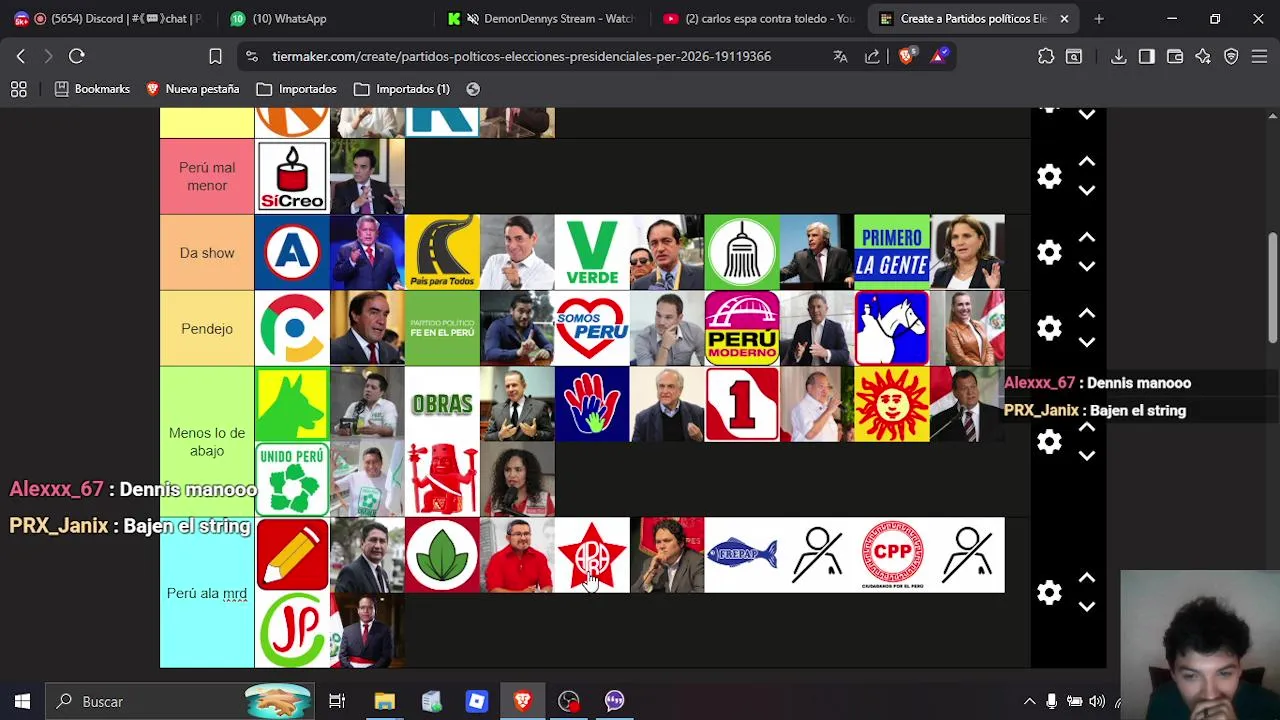This screenshot has width=1280, height=720.
Task: Click the taskbar Buscar search box
Action: click(181, 701)
